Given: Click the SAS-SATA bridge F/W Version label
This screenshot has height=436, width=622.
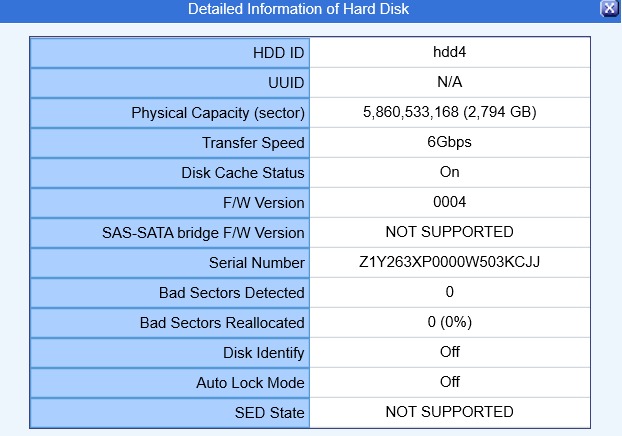Looking at the screenshot, I should (x=203, y=233).
